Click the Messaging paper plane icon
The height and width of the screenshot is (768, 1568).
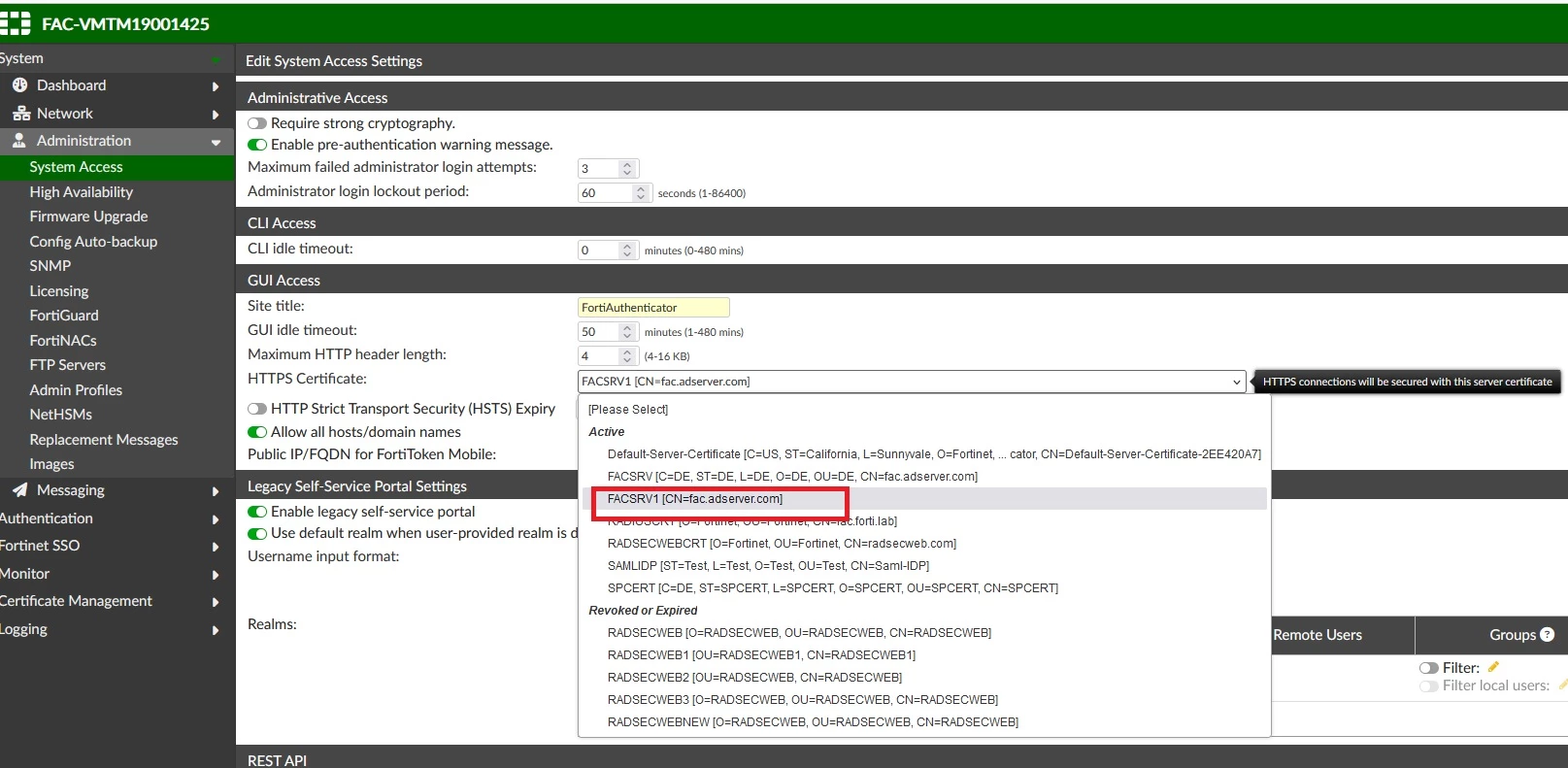click(19, 490)
